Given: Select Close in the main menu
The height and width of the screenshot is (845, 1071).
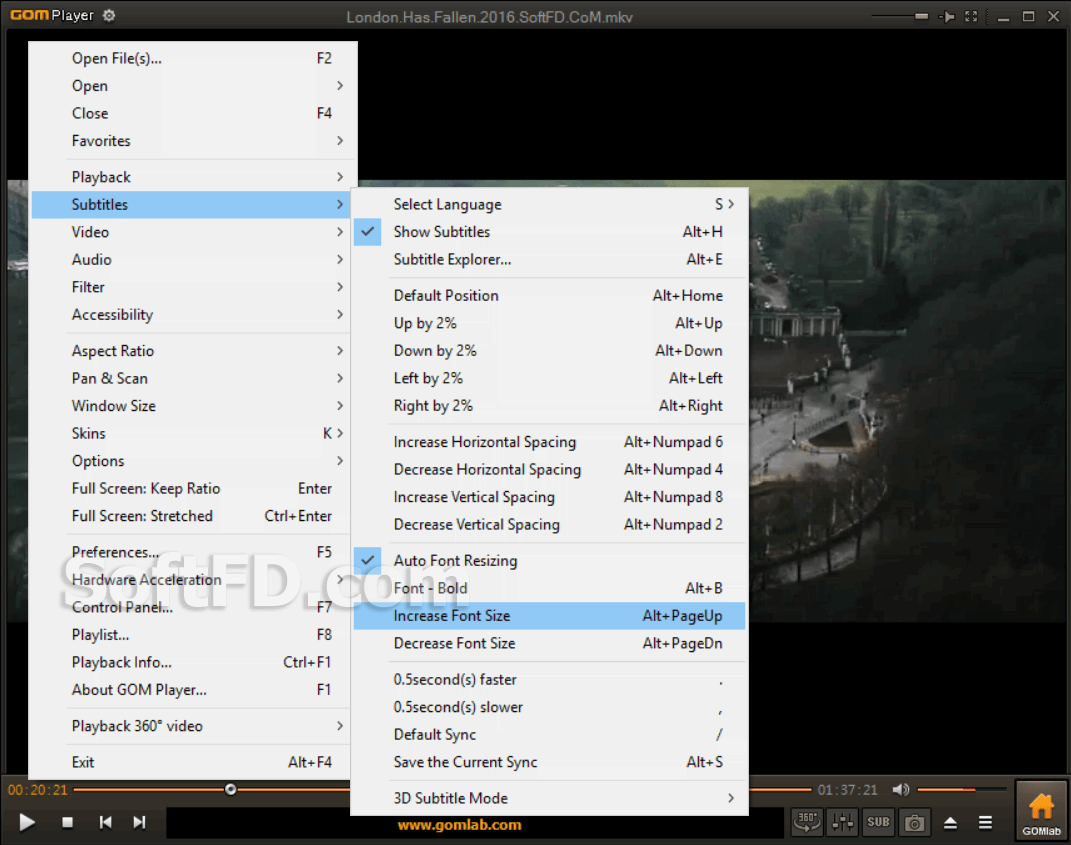Looking at the screenshot, I should (191, 113).
